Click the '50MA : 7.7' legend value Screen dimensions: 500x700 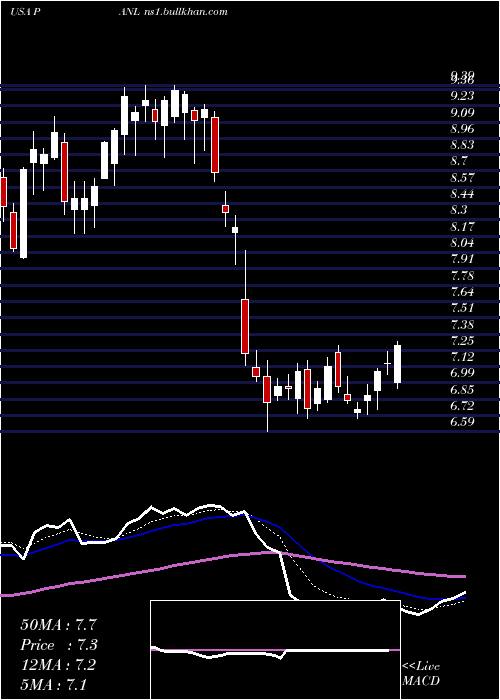click(58, 625)
